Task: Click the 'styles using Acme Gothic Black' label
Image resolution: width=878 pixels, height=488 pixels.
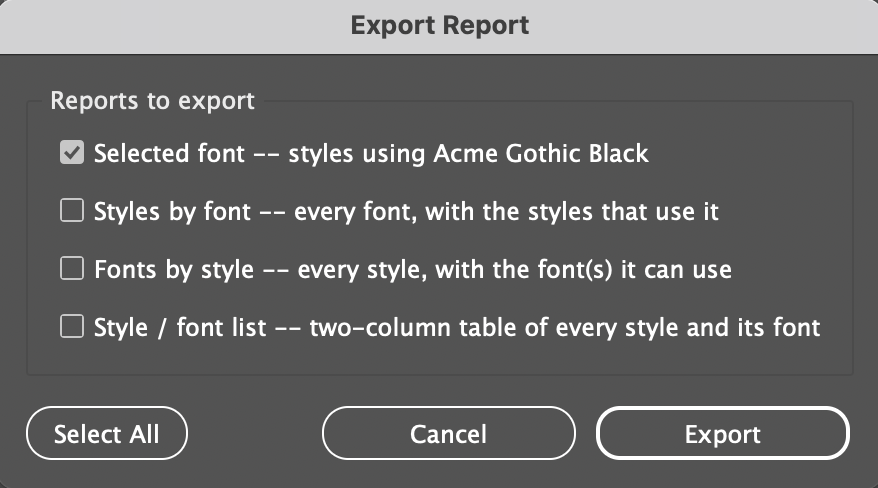Action: (x=469, y=154)
